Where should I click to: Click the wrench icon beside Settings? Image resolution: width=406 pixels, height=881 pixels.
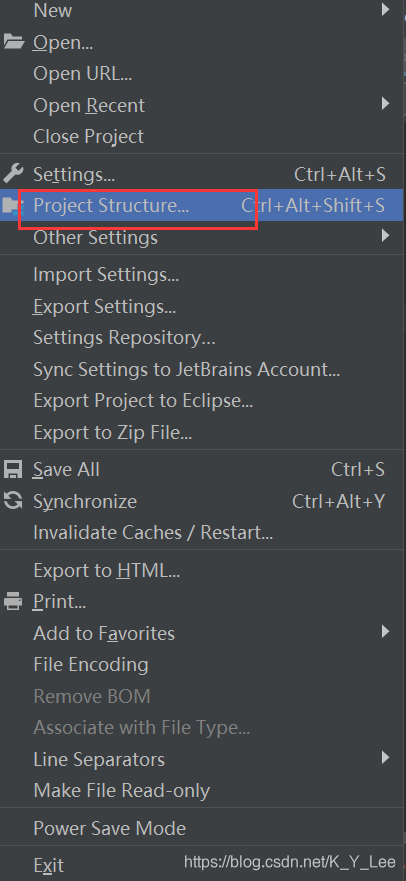[13, 174]
